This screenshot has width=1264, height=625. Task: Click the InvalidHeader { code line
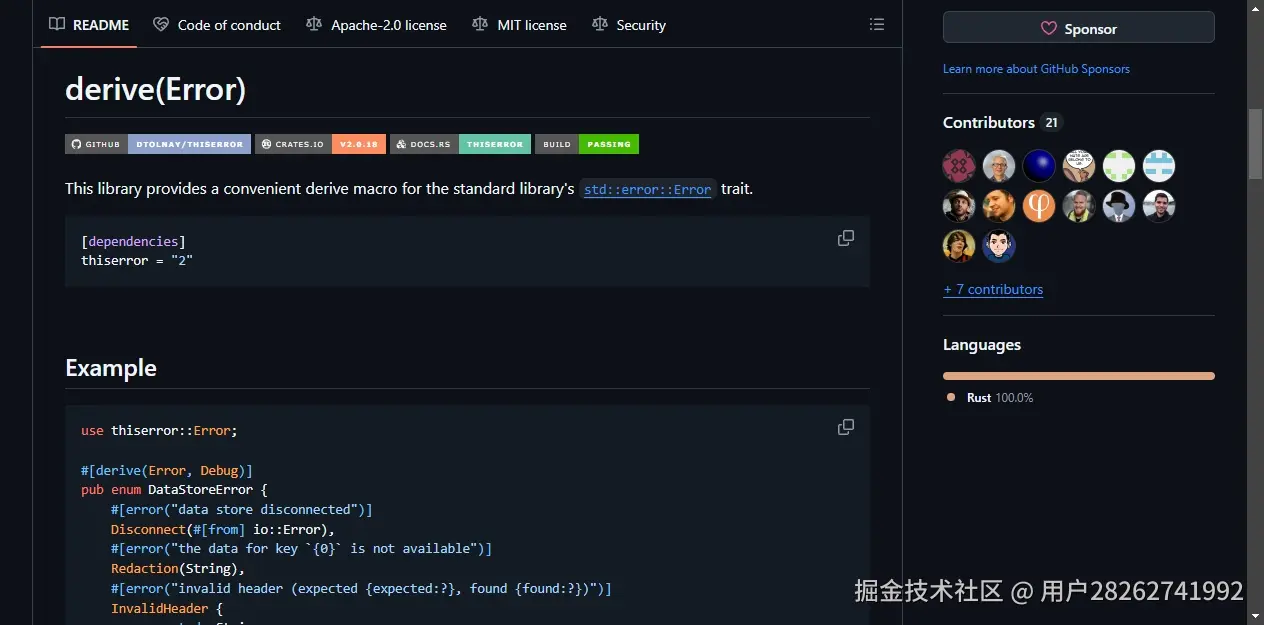(x=167, y=608)
